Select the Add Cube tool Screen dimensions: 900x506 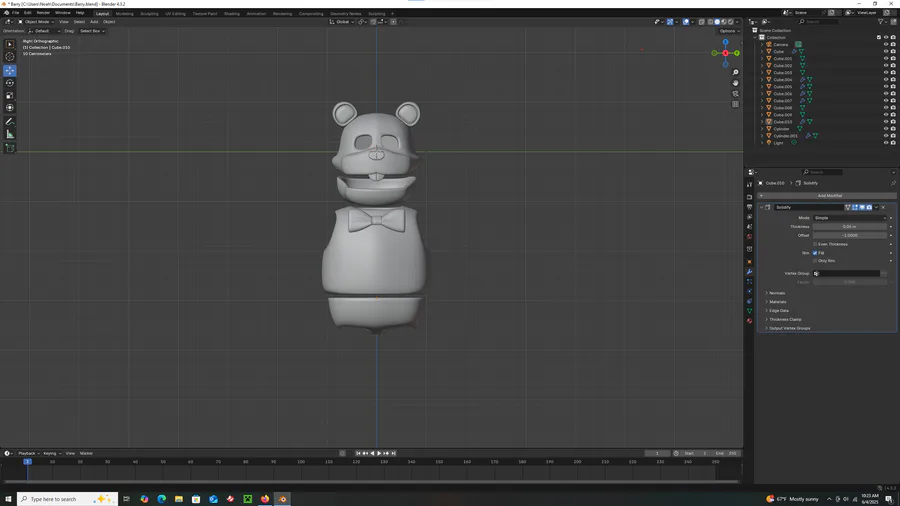tap(10, 148)
